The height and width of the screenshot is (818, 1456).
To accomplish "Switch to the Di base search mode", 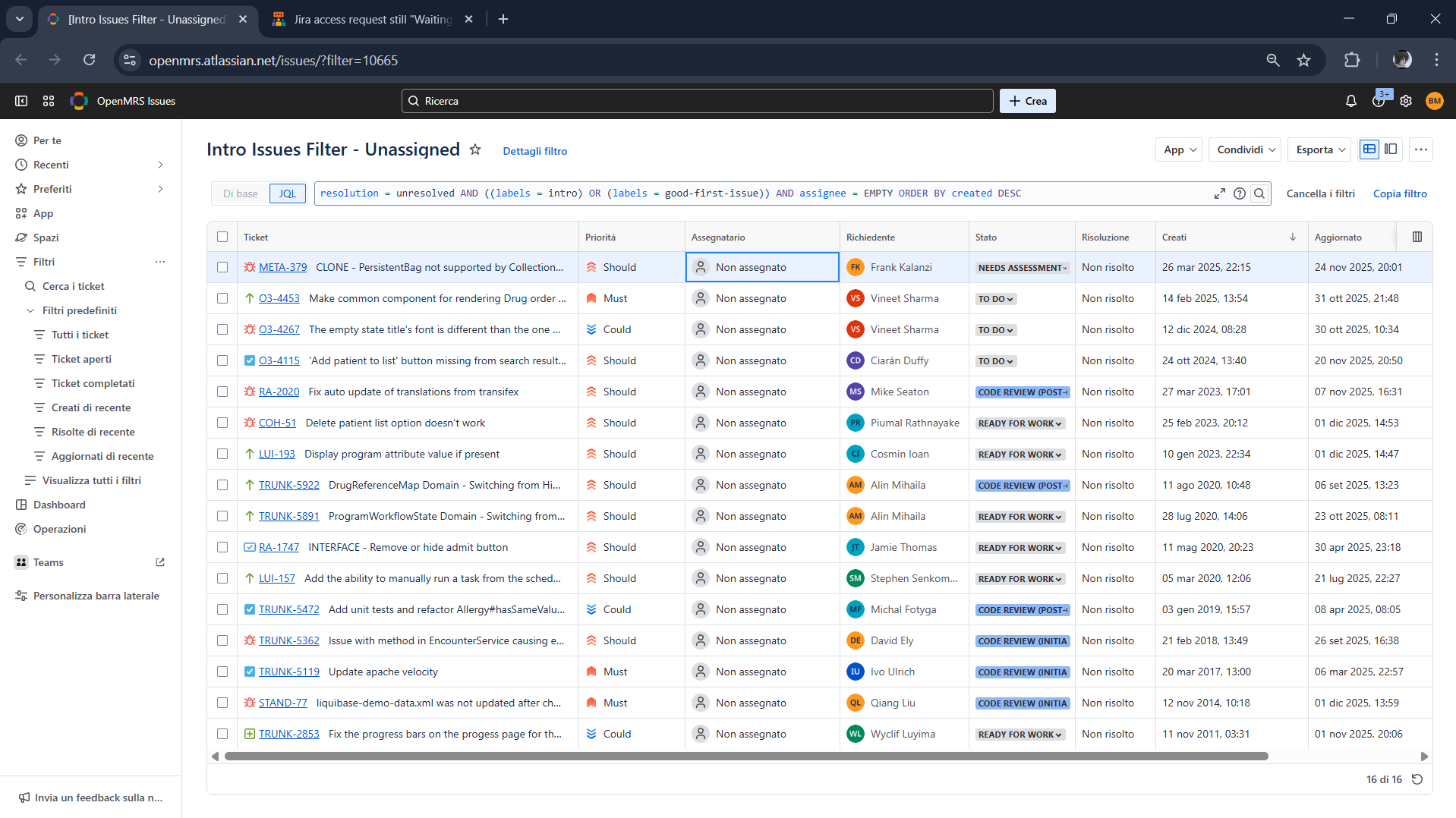I will pos(240,193).
